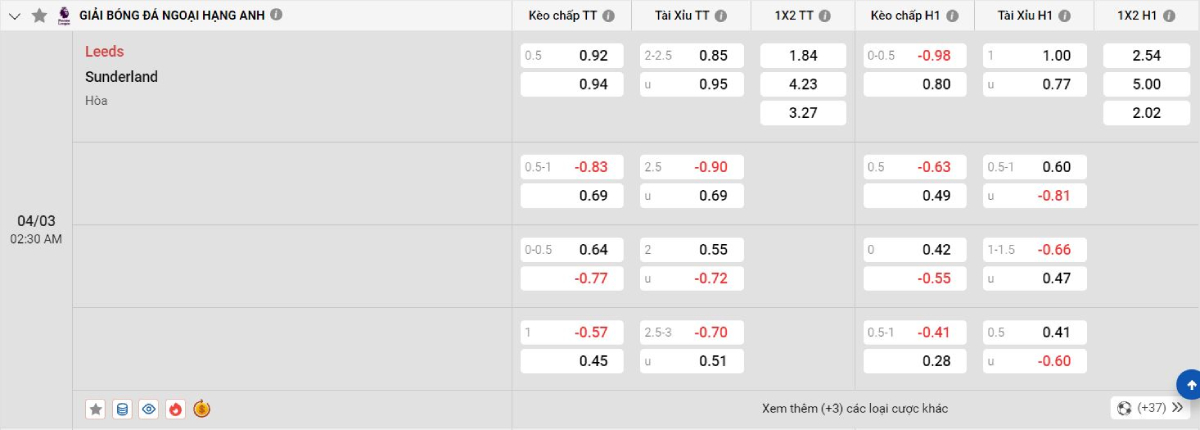The width and height of the screenshot is (1200, 430).
Task: Toggle the favorite star below the match
Action: click(x=96, y=409)
